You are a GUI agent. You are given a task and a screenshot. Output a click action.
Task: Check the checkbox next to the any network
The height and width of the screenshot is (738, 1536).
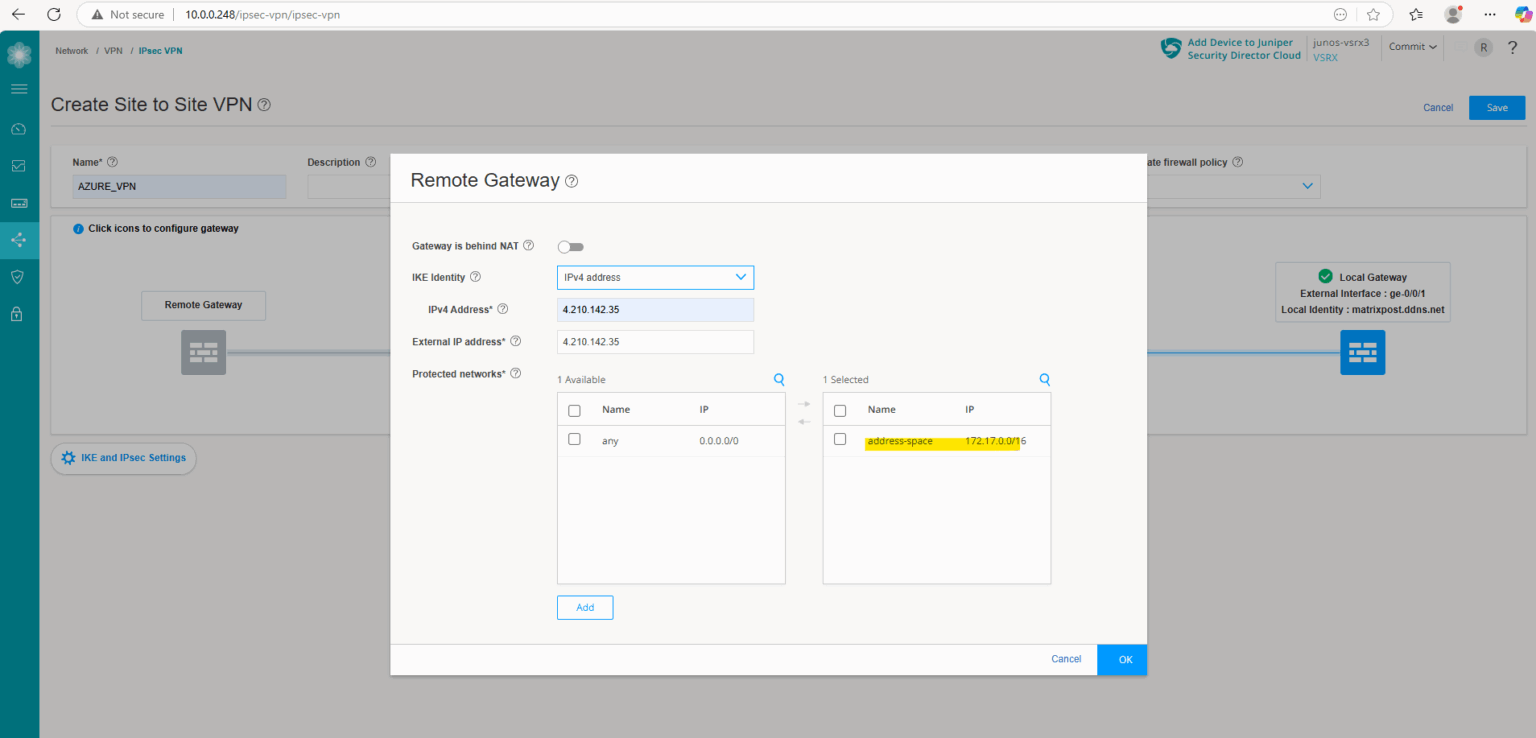pos(574,439)
